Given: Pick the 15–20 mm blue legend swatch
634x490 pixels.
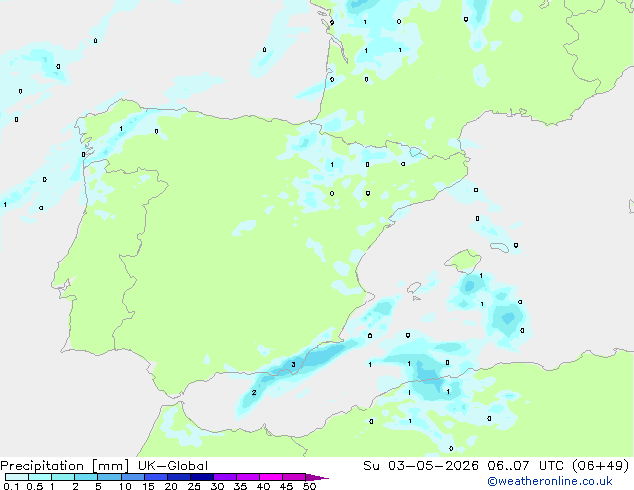Looking at the screenshot, I should [156, 477].
